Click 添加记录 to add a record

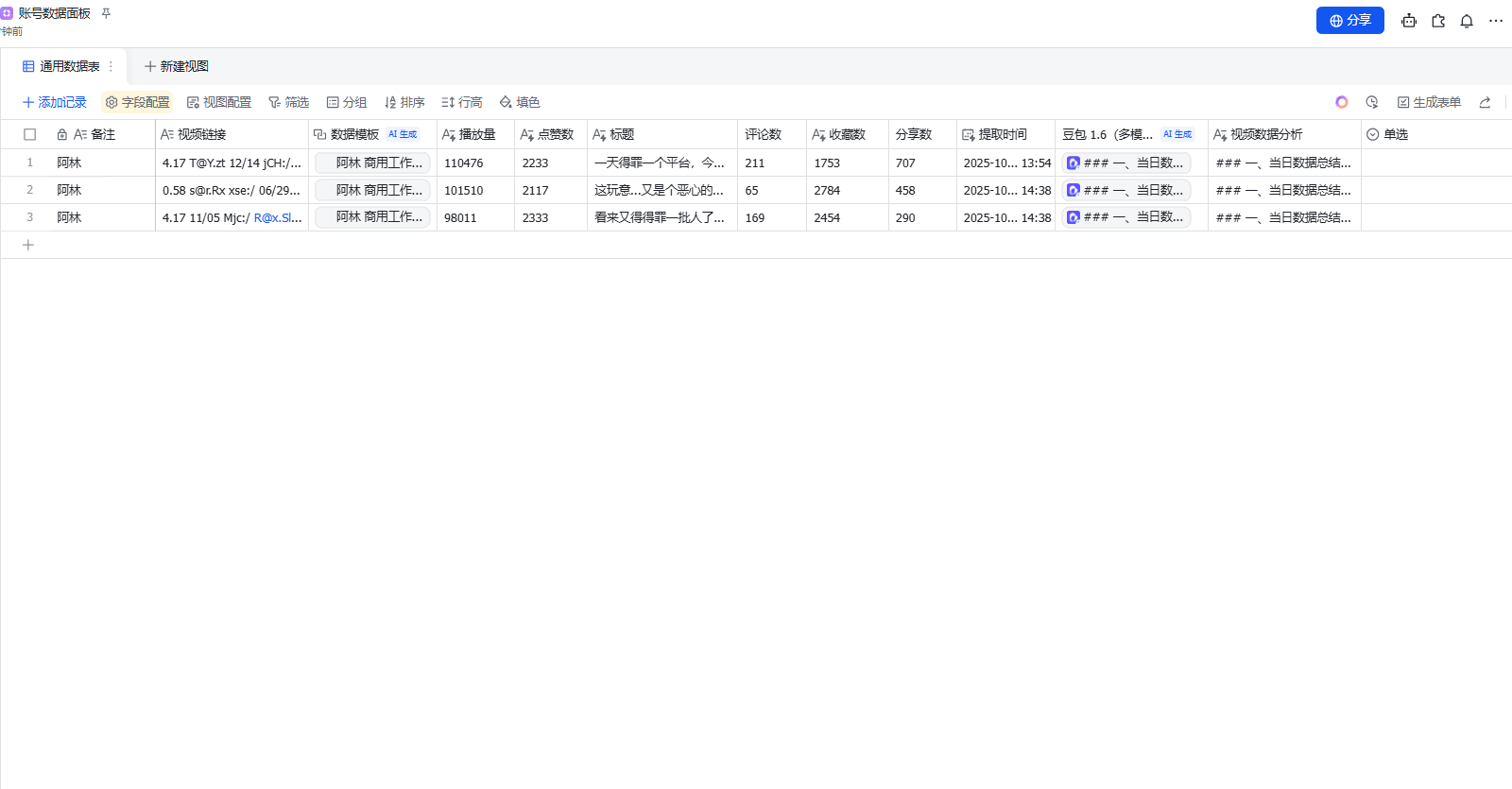click(55, 102)
